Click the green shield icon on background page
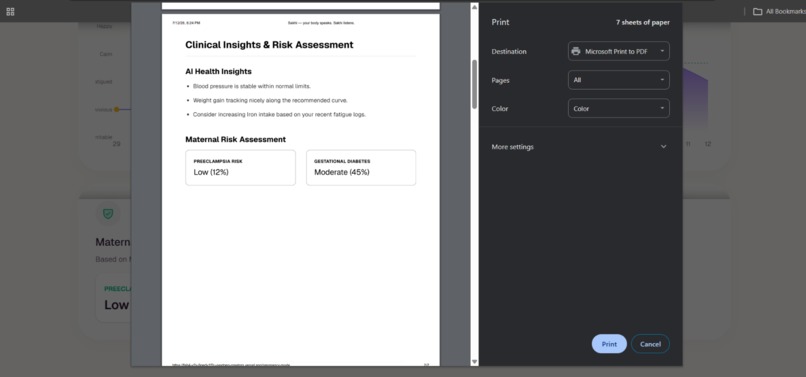806x377 pixels. coord(108,214)
